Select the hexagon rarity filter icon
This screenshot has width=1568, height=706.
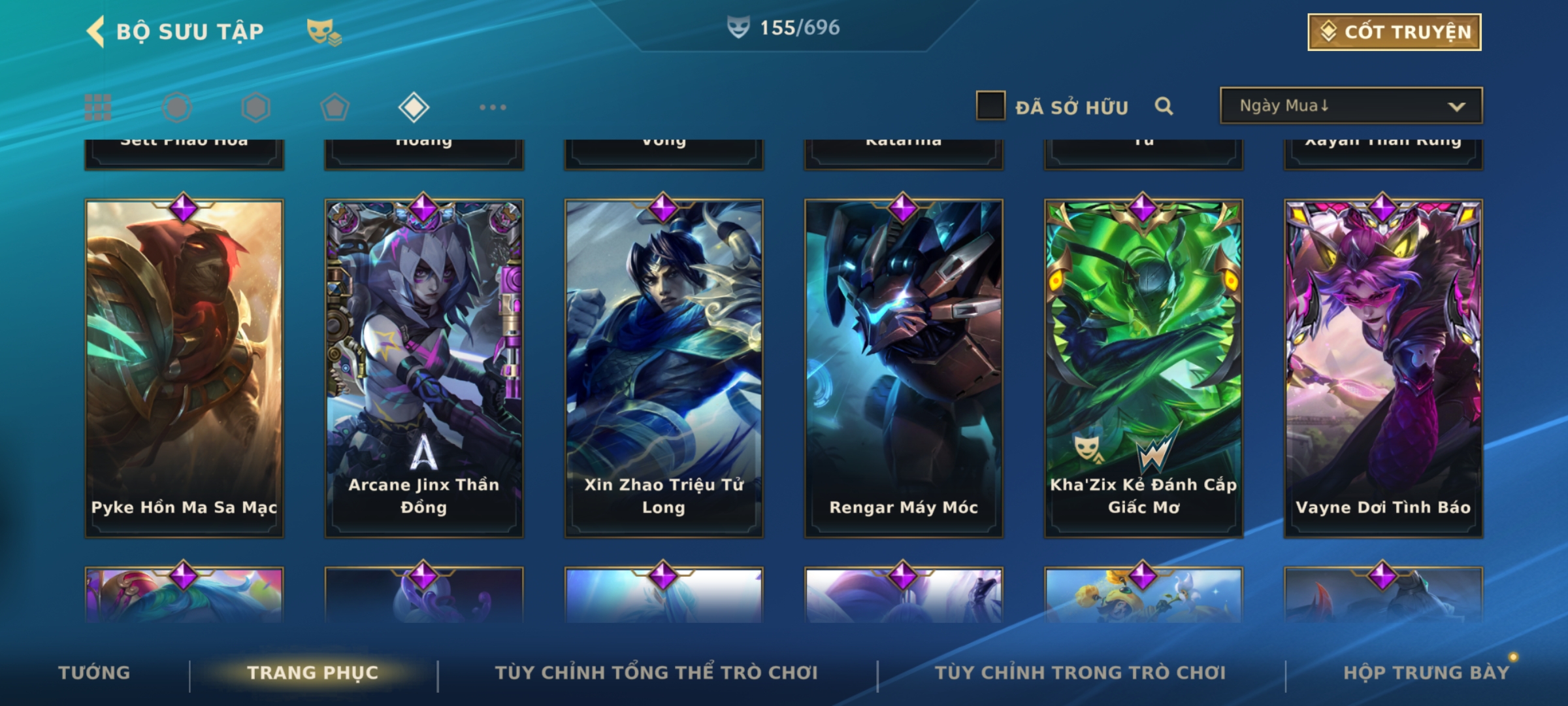(x=255, y=107)
